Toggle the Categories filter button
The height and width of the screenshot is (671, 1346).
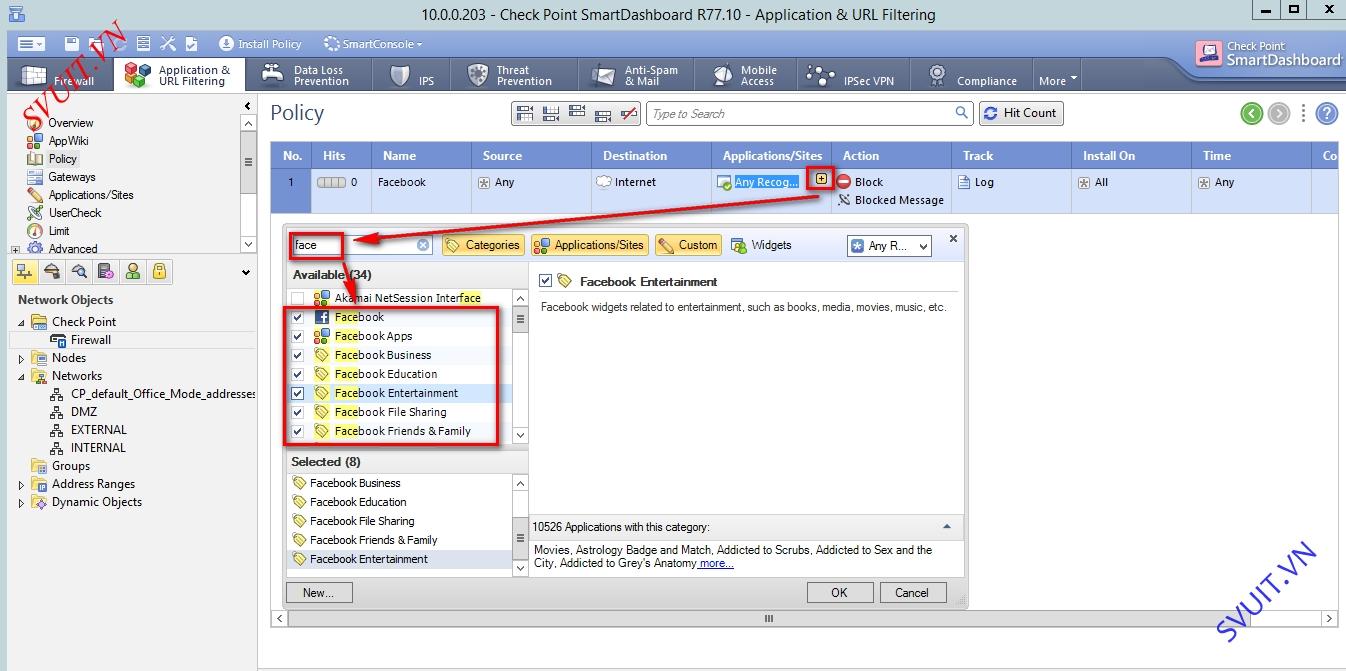483,245
